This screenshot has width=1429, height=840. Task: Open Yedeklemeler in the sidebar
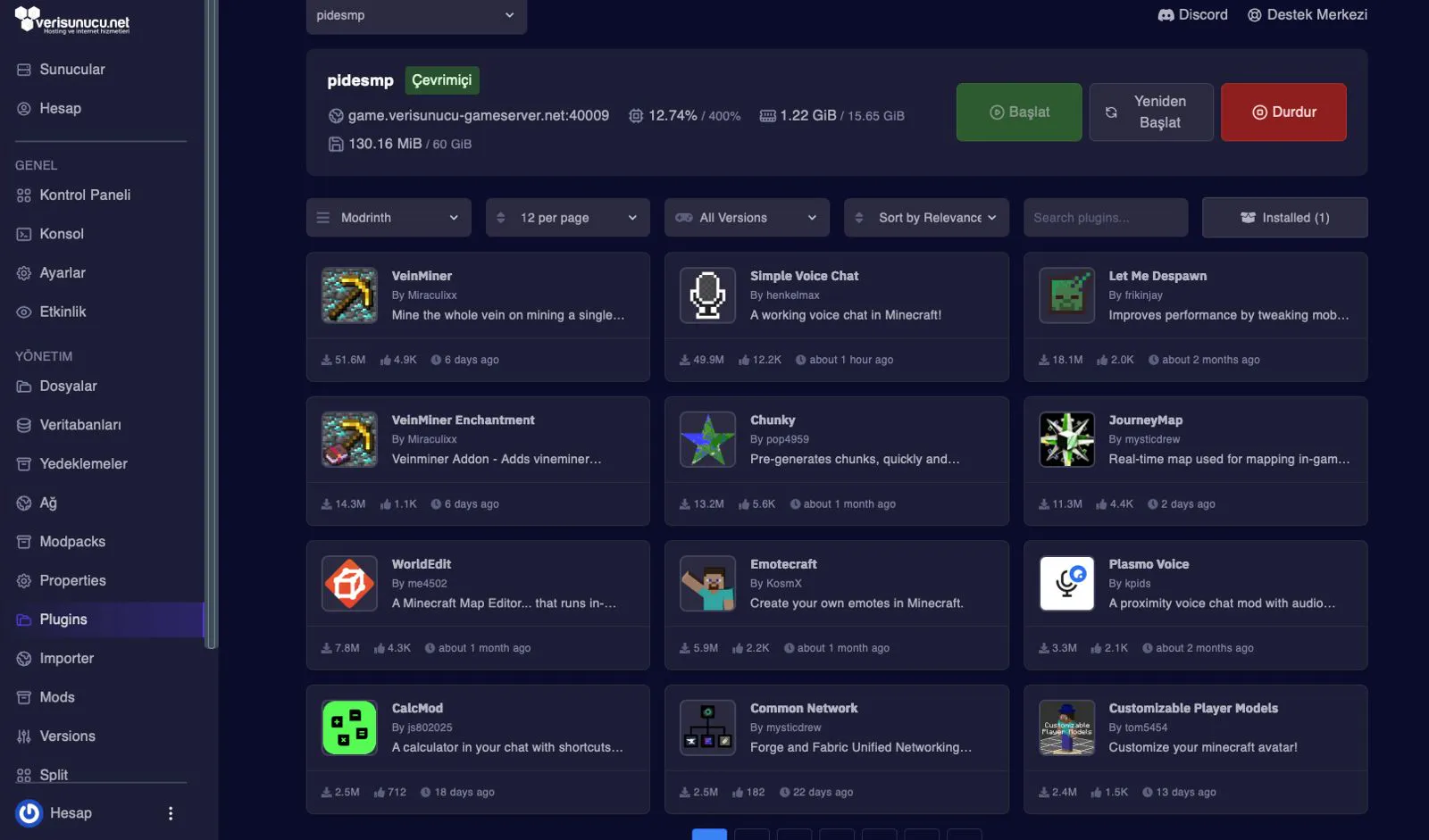[83, 464]
